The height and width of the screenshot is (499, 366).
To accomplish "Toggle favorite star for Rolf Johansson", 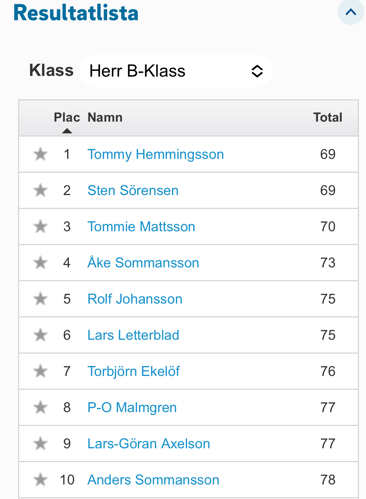I will click(x=40, y=299).
